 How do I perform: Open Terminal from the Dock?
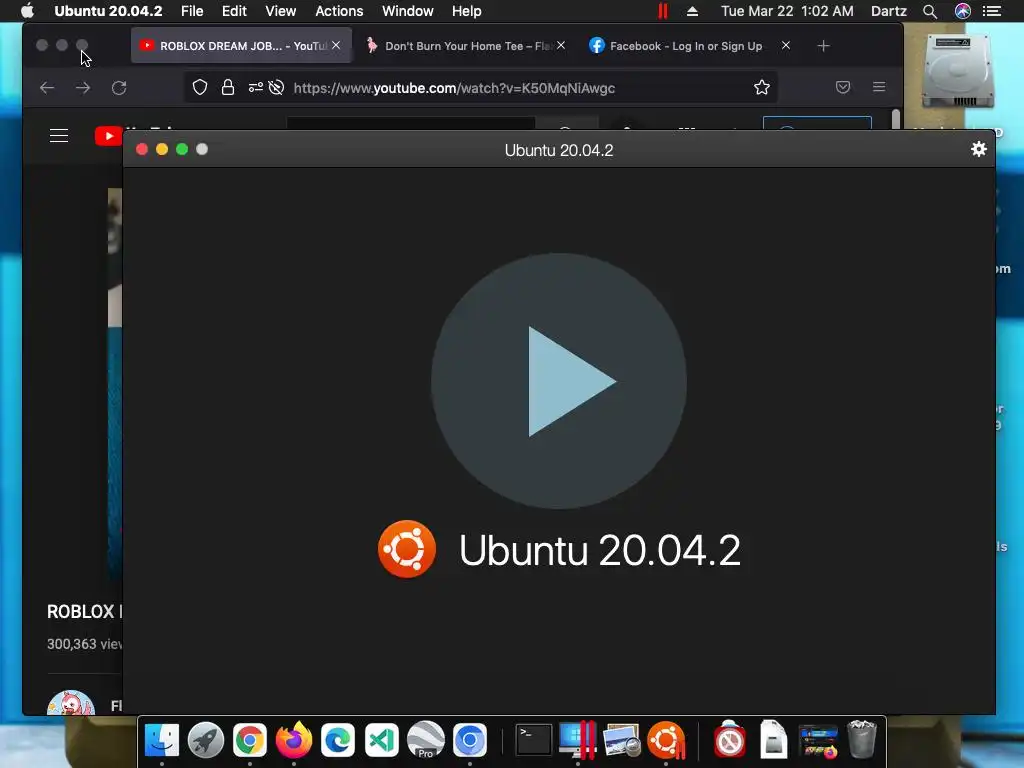point(534,740)
